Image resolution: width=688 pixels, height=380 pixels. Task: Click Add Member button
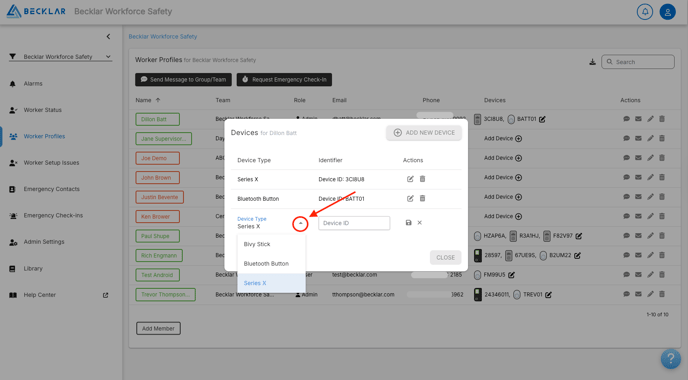pyautogui.click(x=158, y=329)
